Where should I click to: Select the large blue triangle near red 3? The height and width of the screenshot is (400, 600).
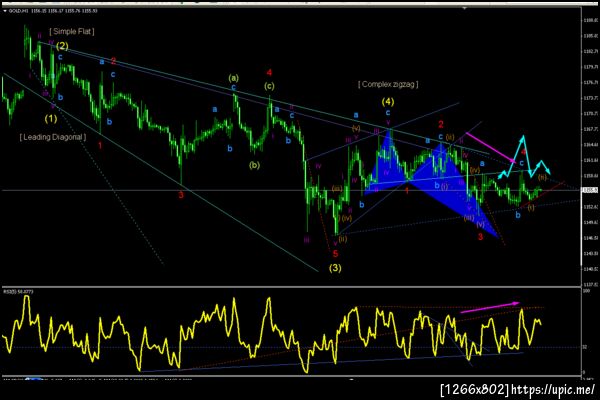[x=455, y=188]
